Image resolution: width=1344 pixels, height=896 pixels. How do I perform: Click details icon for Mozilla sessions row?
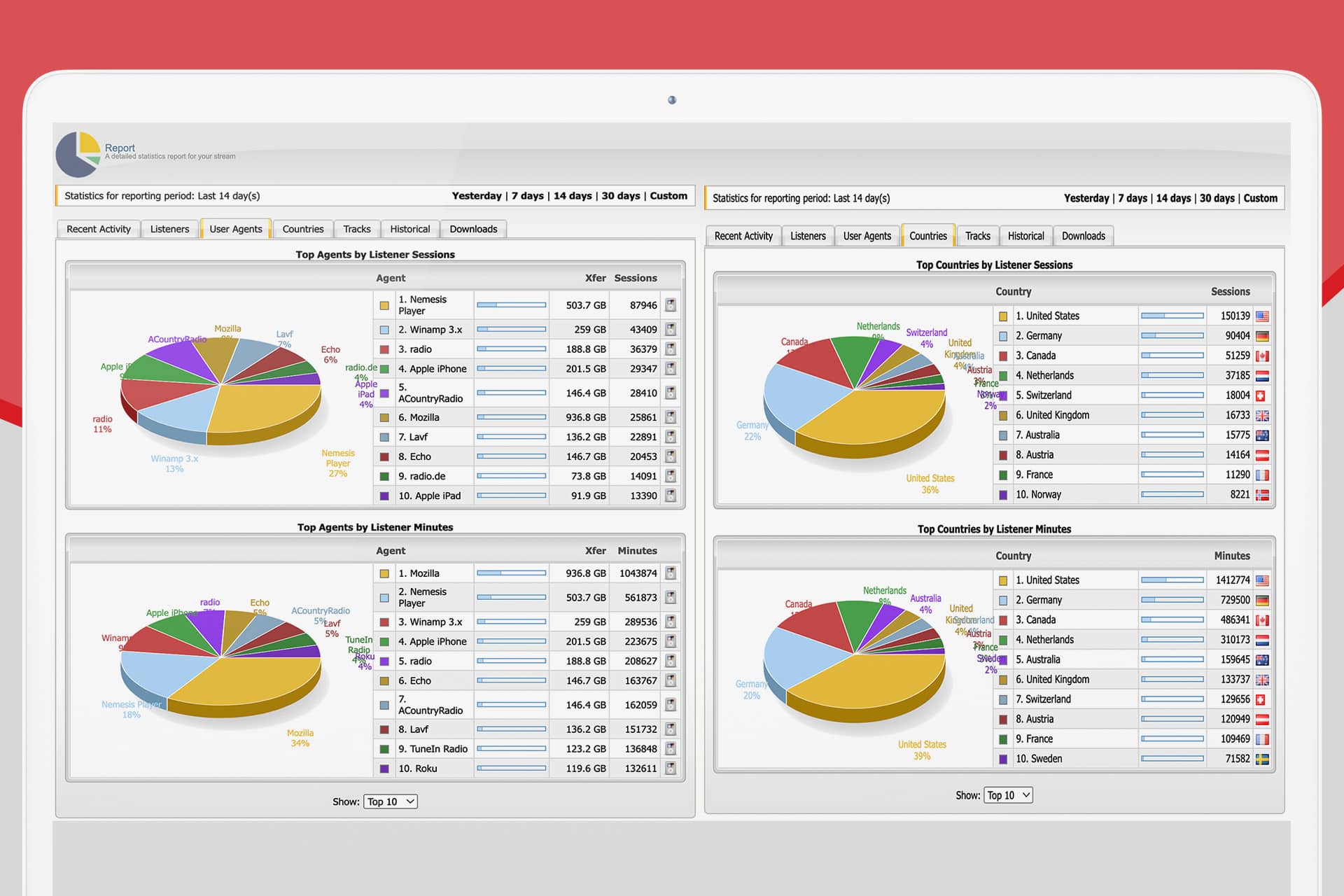(x=671, y=417)
